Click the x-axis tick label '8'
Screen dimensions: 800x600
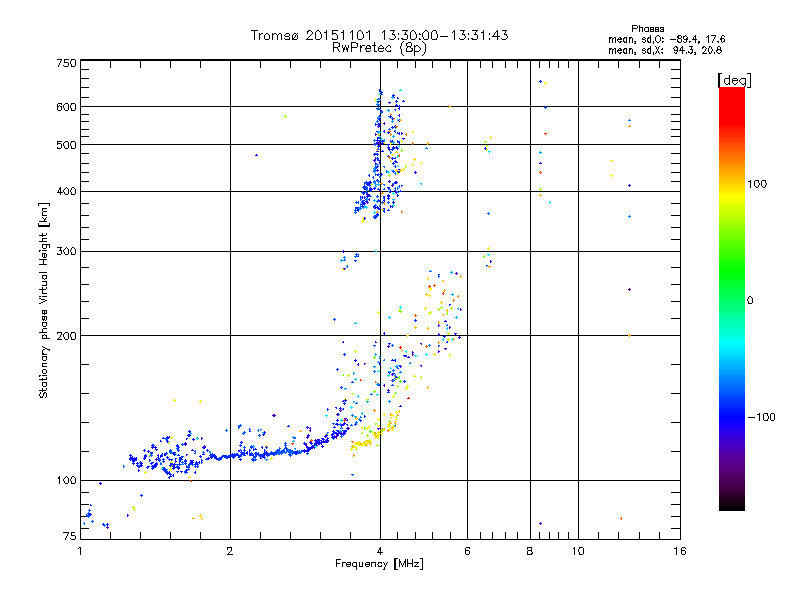[530, 551]
